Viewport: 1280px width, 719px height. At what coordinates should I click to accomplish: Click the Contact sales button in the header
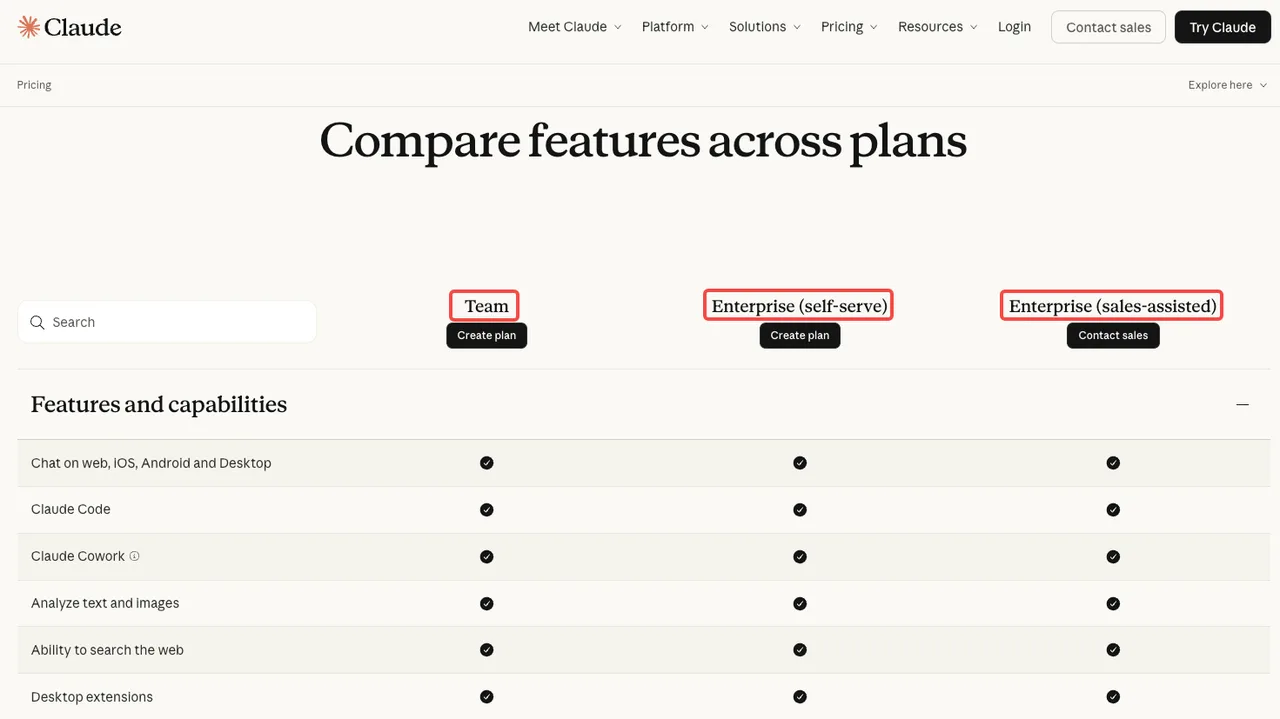point(1108,27)
